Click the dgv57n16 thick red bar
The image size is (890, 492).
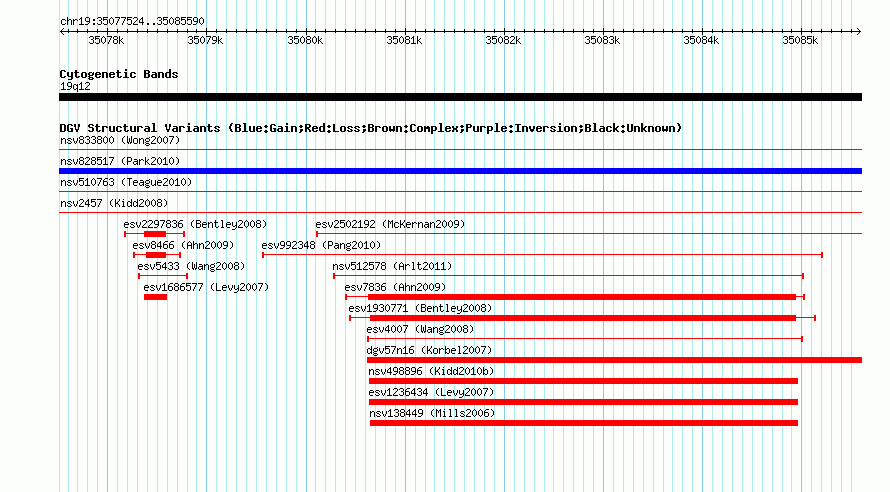(x=615, y=360)
